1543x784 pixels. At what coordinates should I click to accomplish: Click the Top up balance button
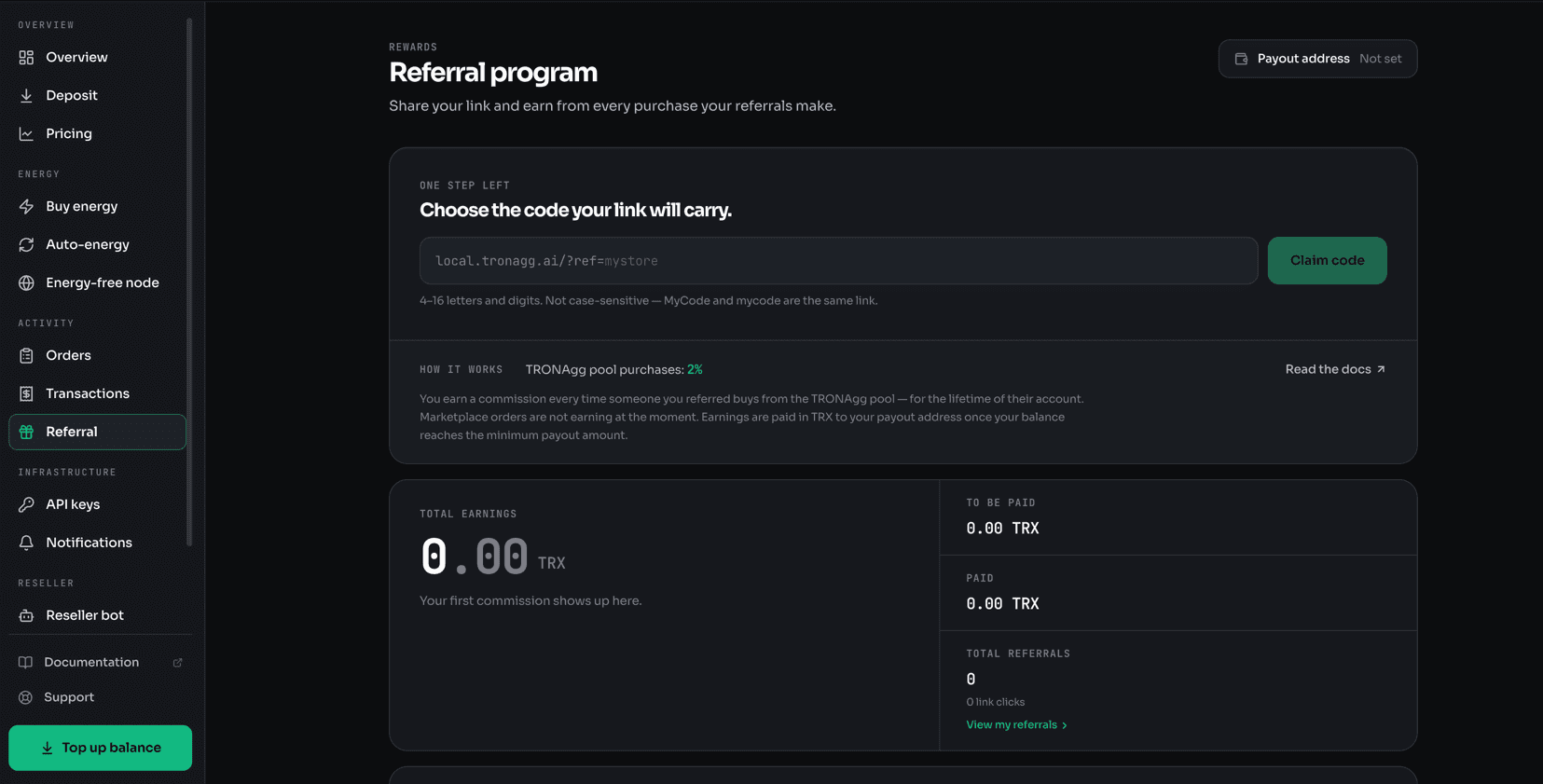coord(100,749)
